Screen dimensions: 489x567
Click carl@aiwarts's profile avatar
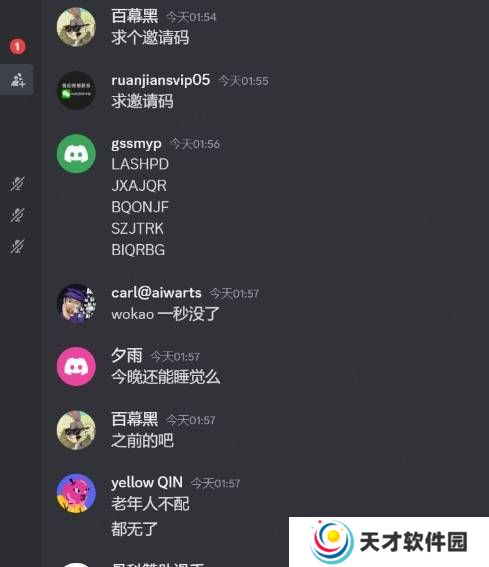pyautogui.click(x=76, y=303)
